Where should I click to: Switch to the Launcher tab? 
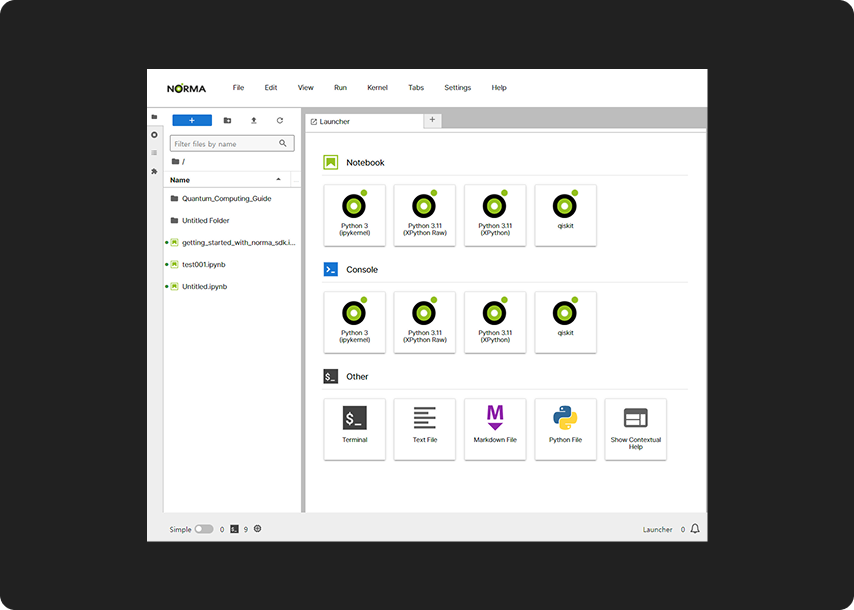[x=364, y=121]
